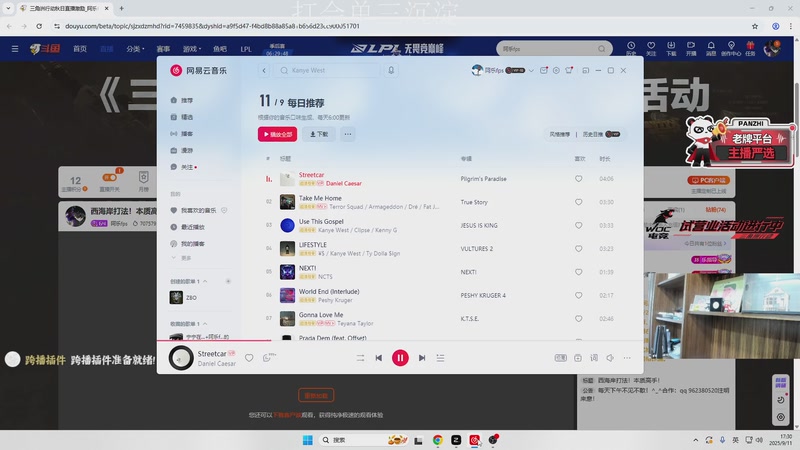Click the Daniel Caesar artist link in first row
This screenshot has width=800, height=450.
coord(344,183)
